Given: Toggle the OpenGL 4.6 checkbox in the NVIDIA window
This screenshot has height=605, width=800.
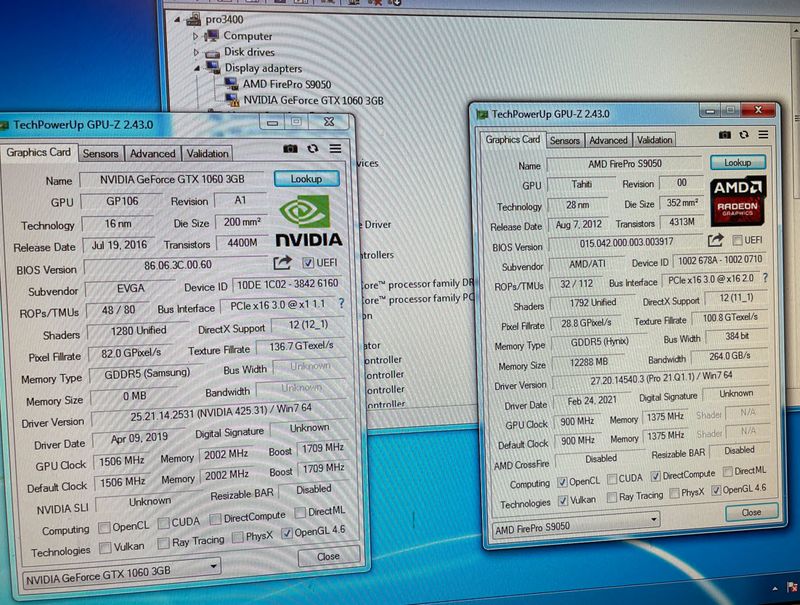Looking at the screenshot, I should click(x=287, y=533).
